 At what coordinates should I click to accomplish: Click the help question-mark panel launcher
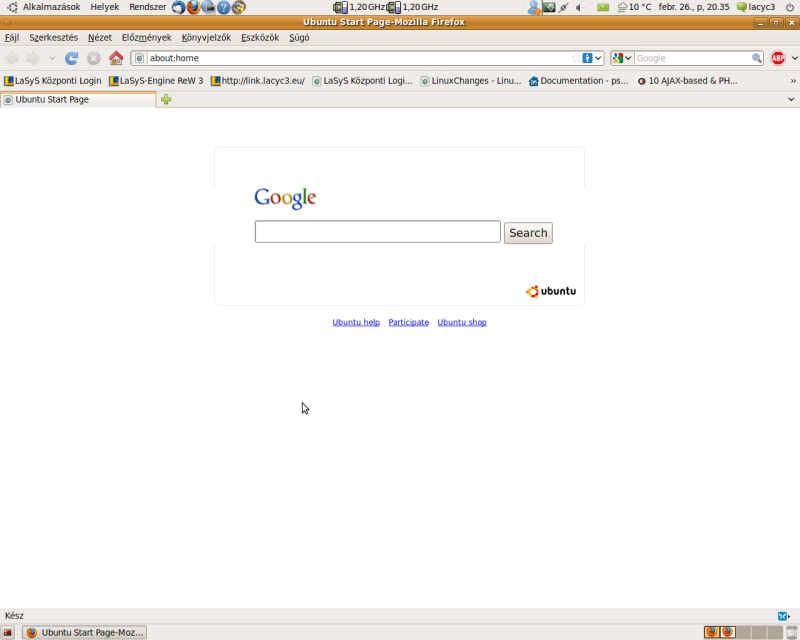pos(223,7)
